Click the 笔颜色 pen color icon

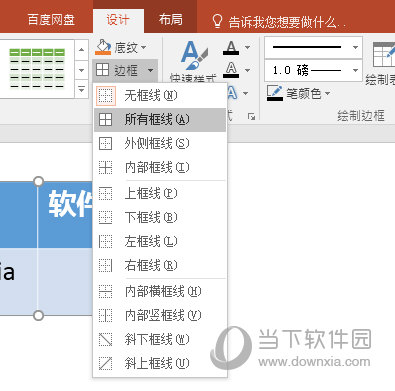(x=275, y=93)
